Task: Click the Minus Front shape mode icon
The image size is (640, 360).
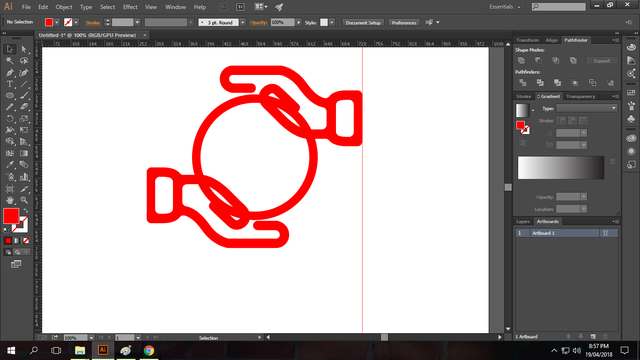Action: (x=538, y=60)
